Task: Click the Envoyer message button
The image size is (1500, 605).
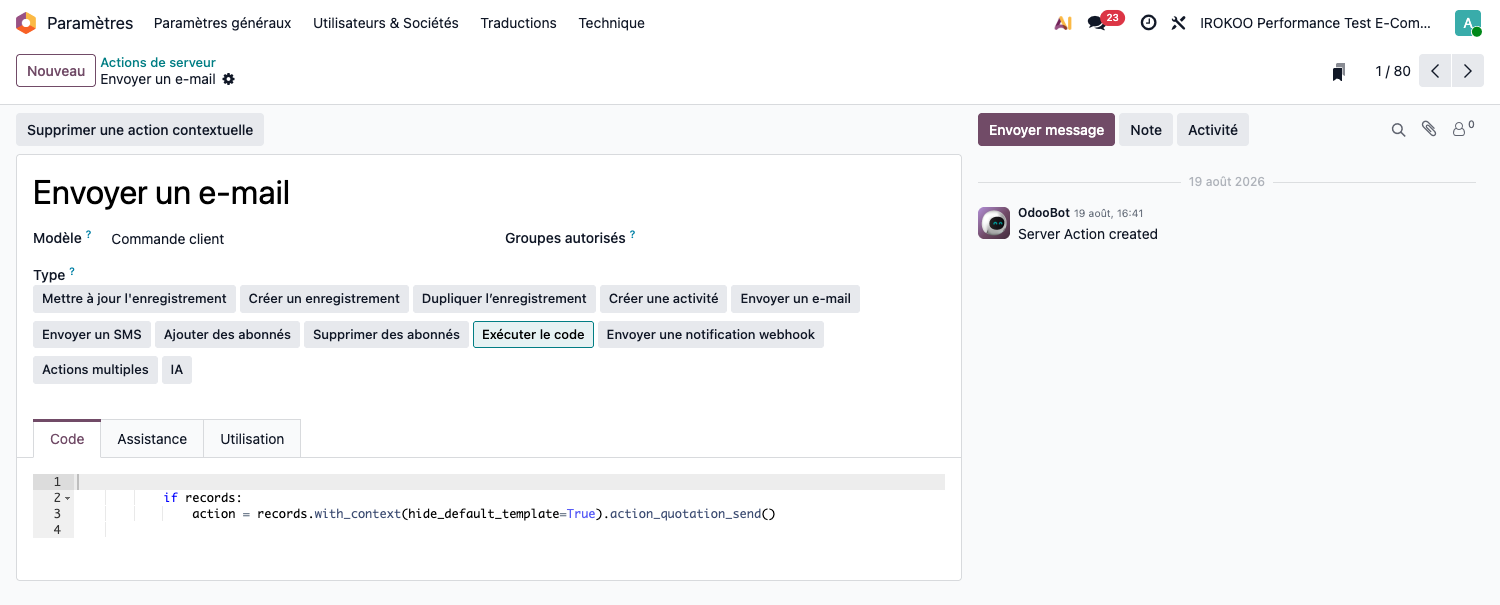Action: (x=1046, y=130)
